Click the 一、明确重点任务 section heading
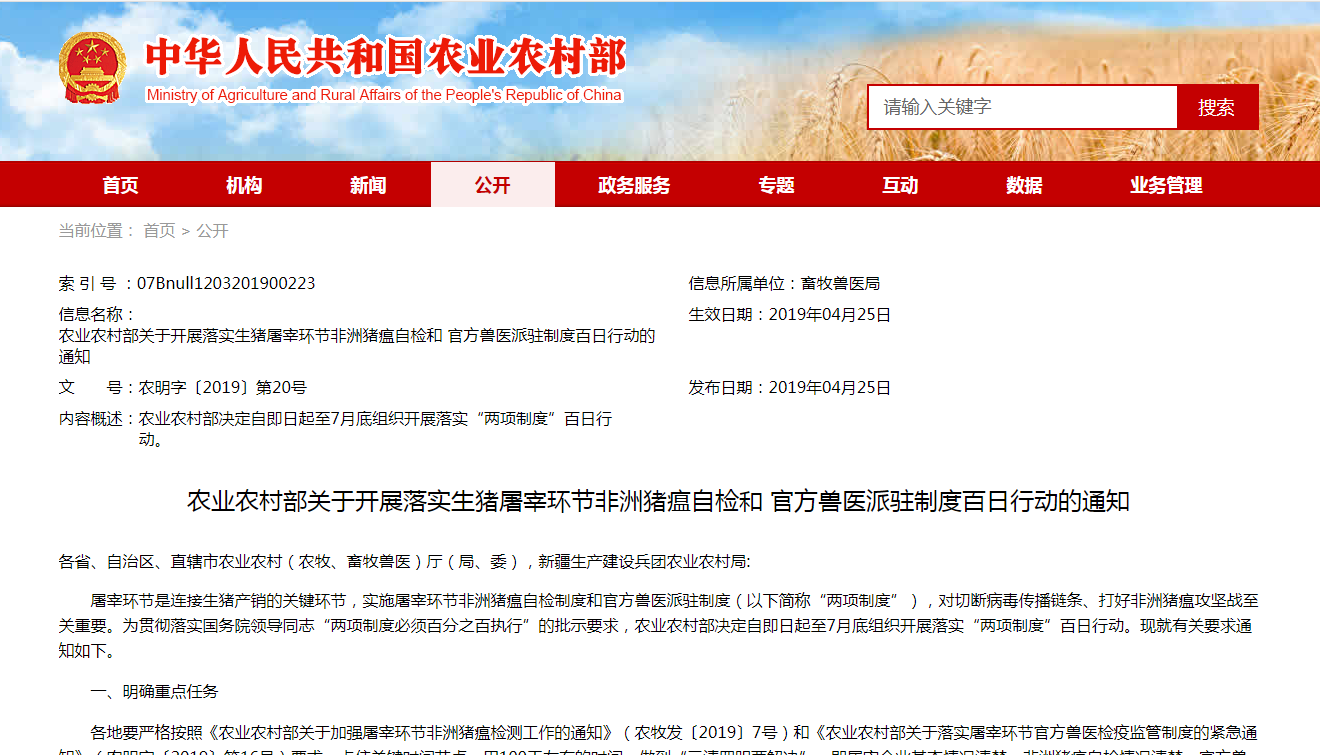1320x755 pixels. click(154, 691)
